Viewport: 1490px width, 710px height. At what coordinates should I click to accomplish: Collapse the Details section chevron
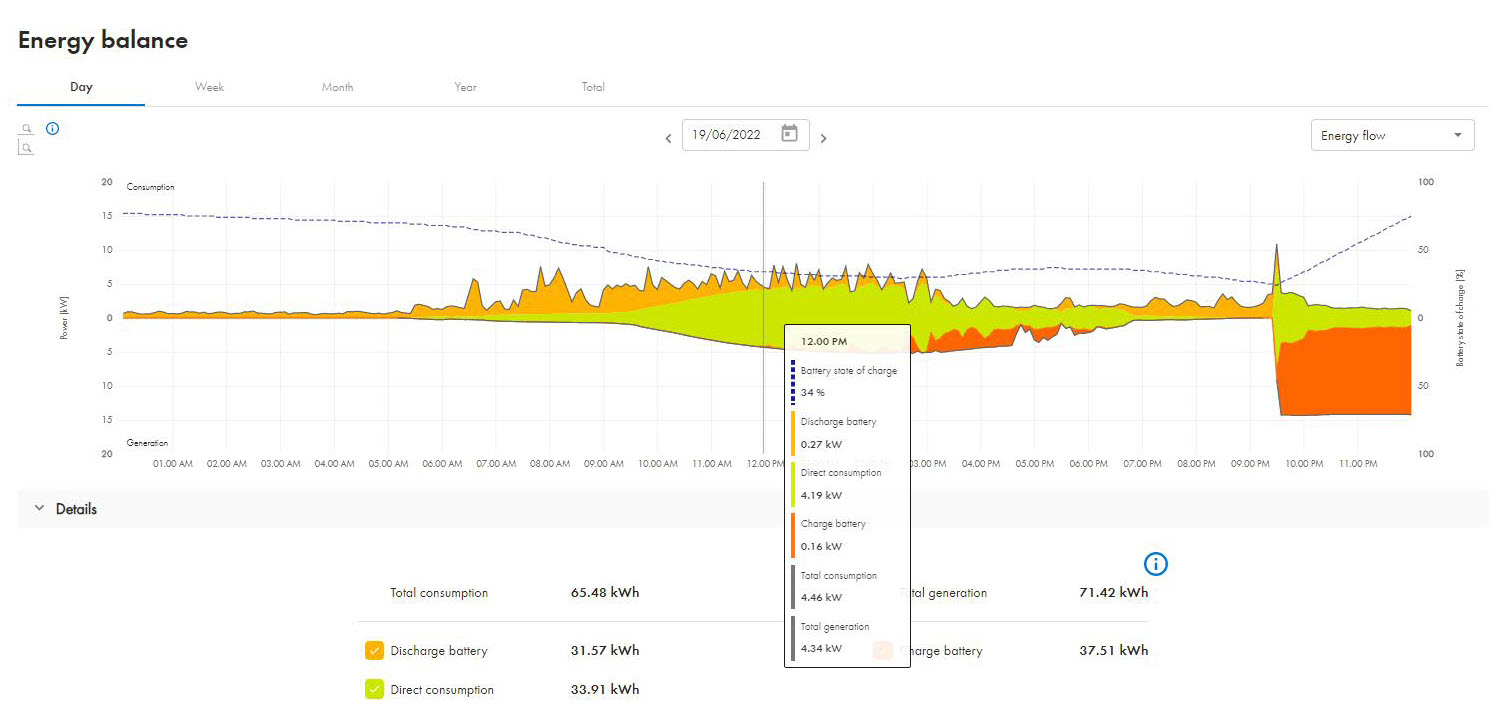40,509
